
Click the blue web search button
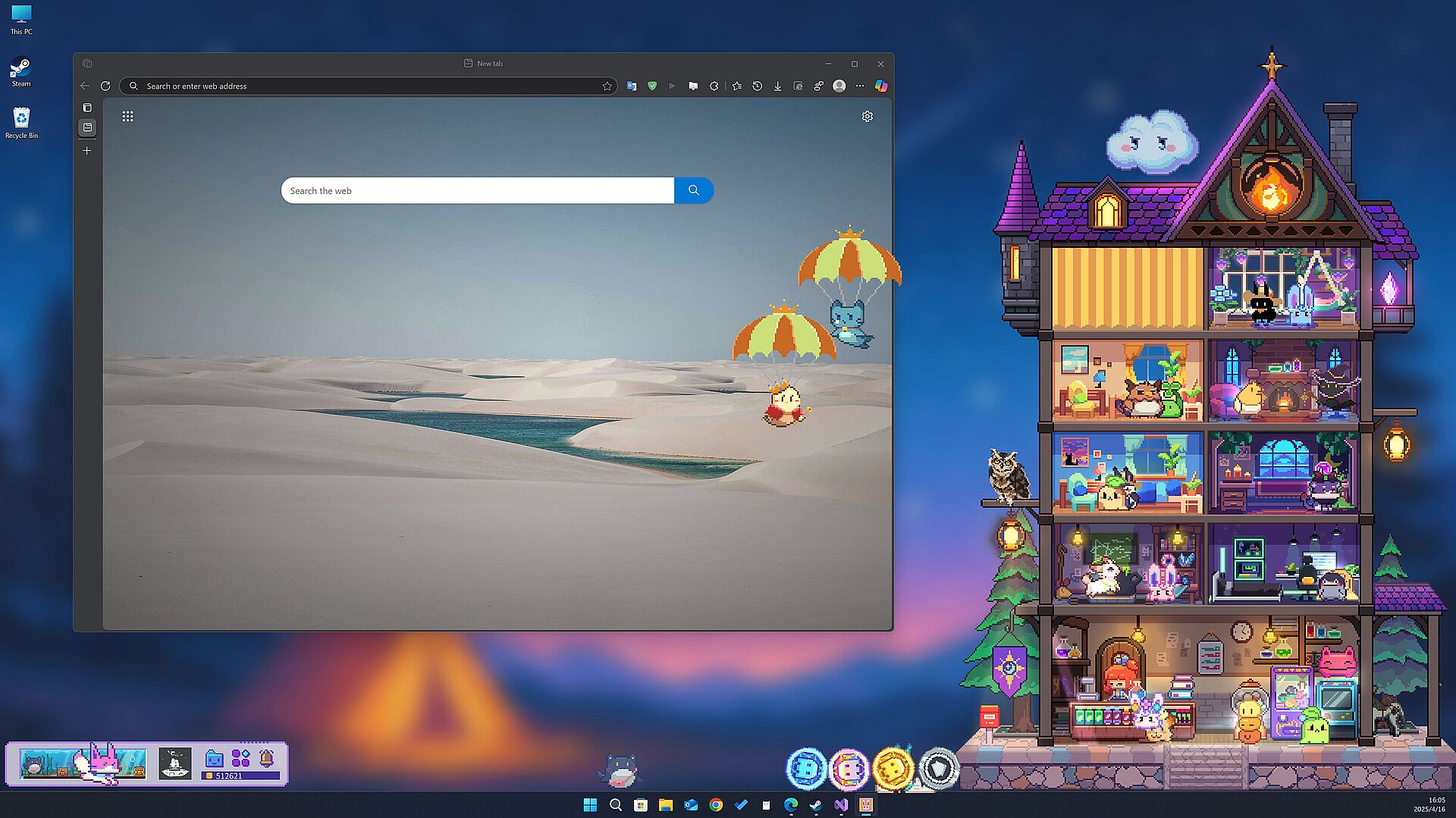point(693,190)
